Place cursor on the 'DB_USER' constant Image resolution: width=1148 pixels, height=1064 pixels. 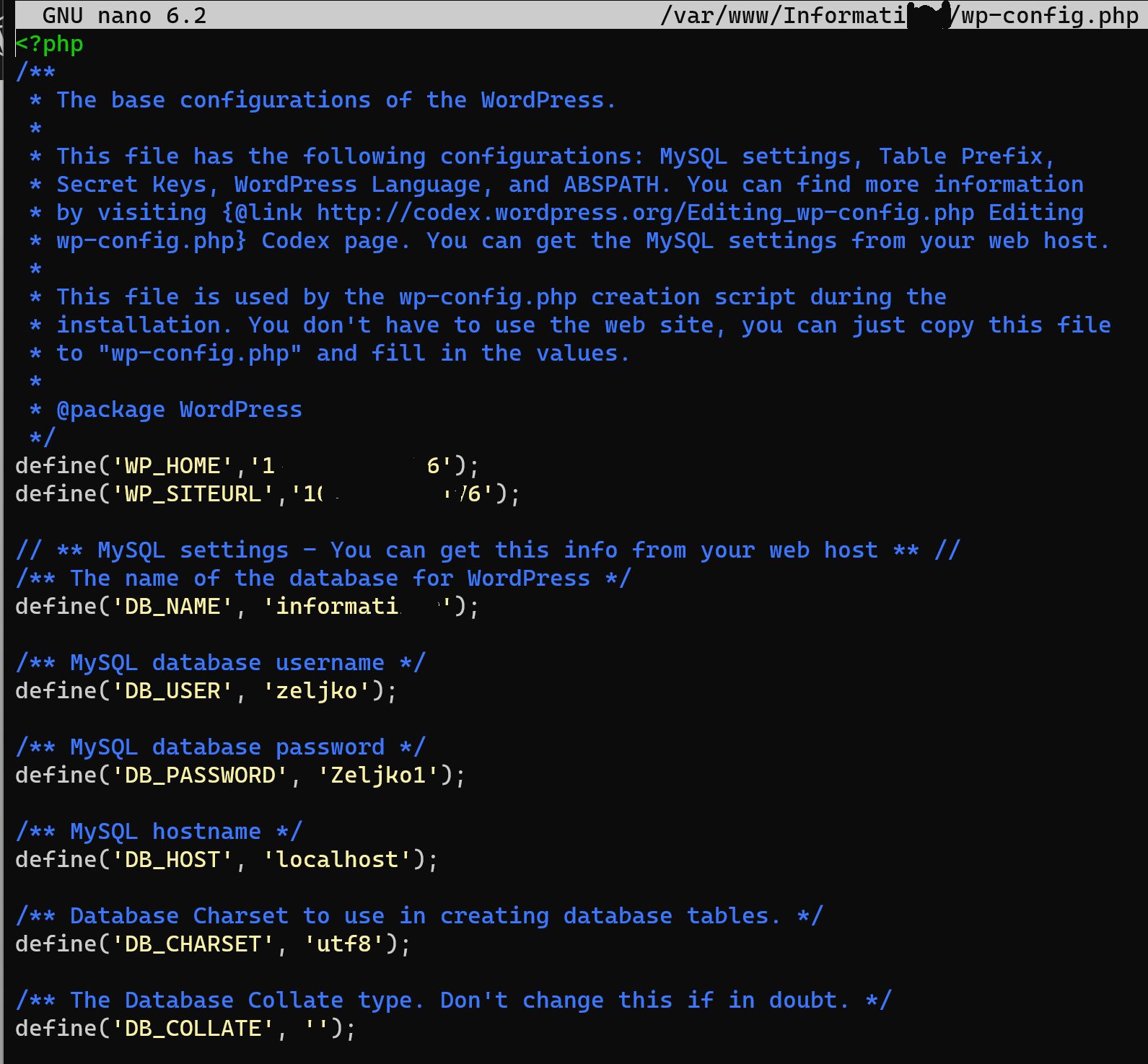click(x=172, y=691)
